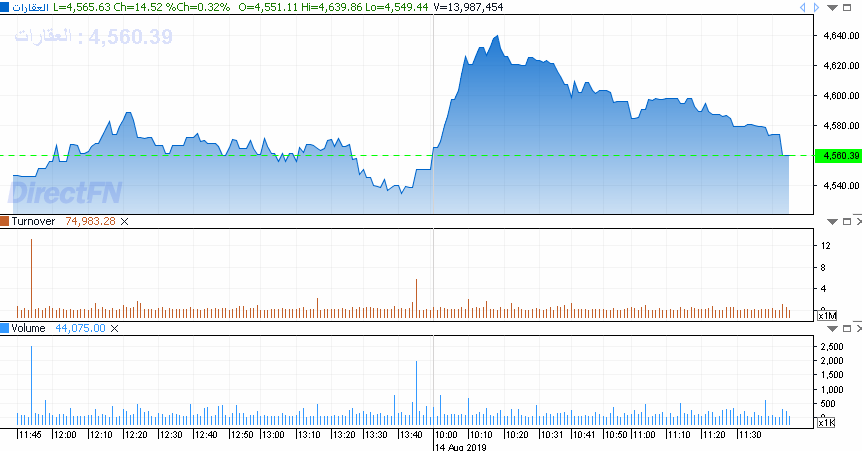Click the orange Turnover color swatch
Image resolution: width=862 pixels, height=451 pixels.
[x=5, y=221]
